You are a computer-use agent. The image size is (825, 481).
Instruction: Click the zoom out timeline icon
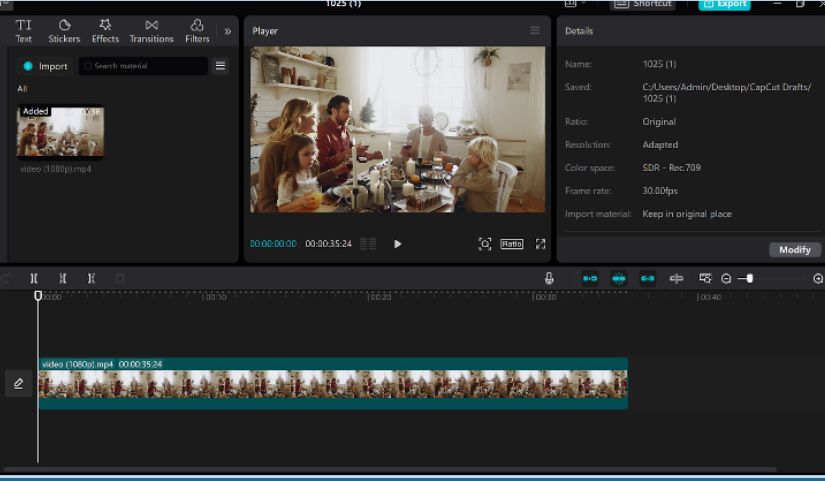point(726,279)
